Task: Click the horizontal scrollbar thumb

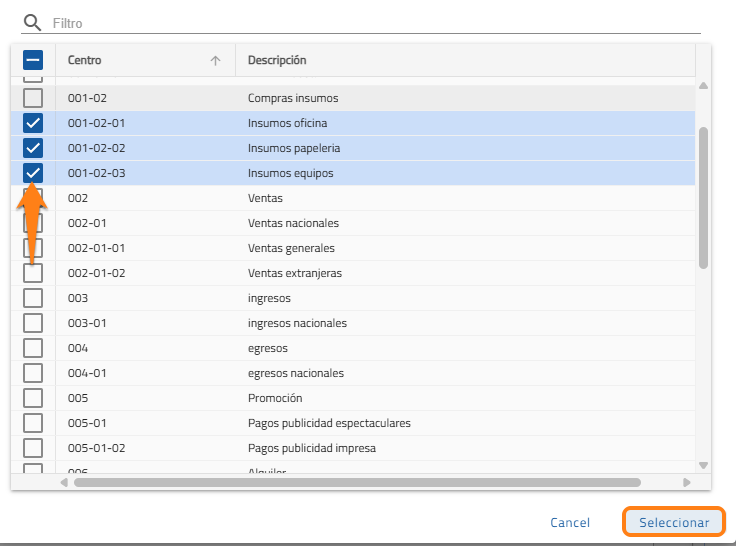Action: [356, 482]
